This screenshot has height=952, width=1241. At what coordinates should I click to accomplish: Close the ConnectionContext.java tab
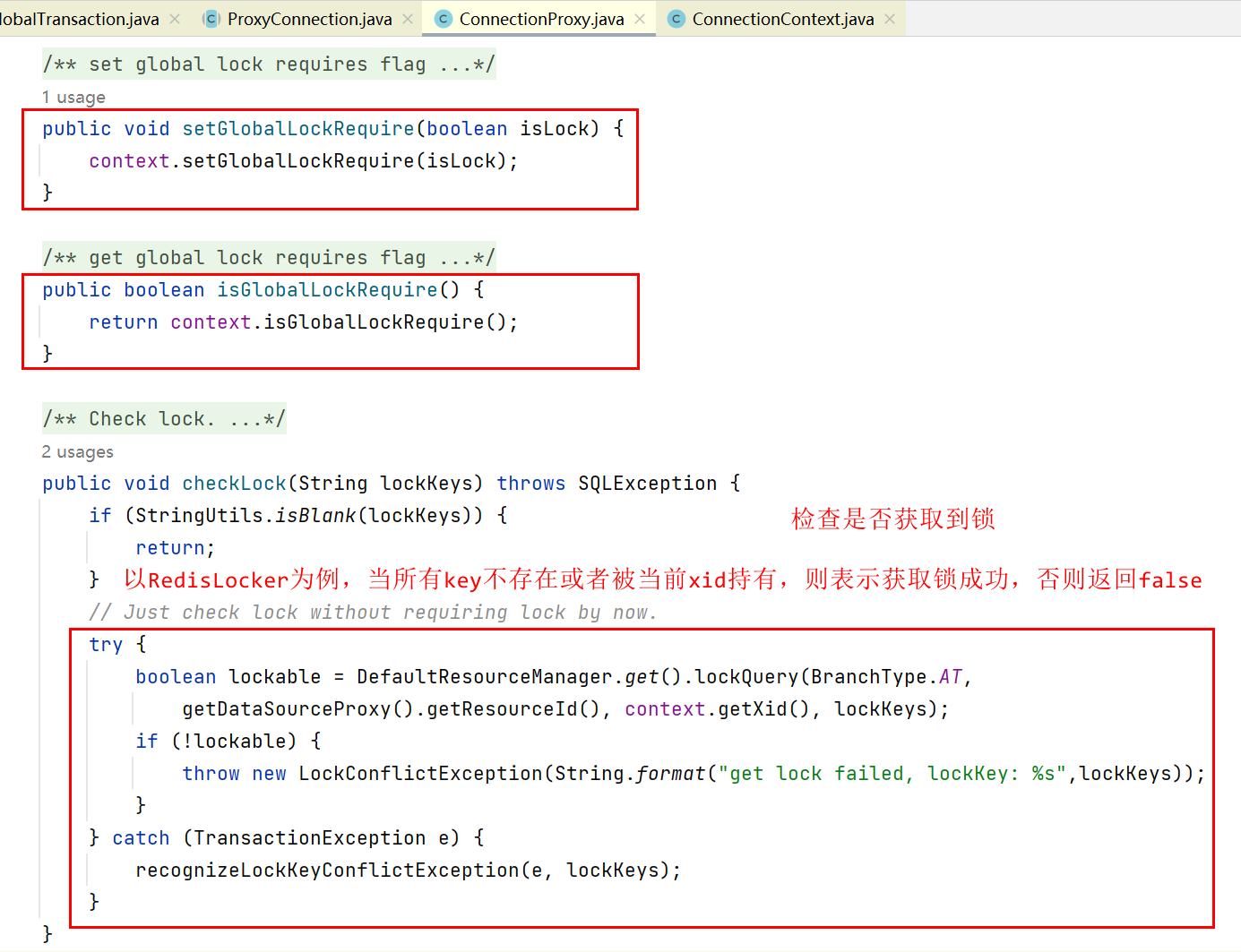(890, 19)
